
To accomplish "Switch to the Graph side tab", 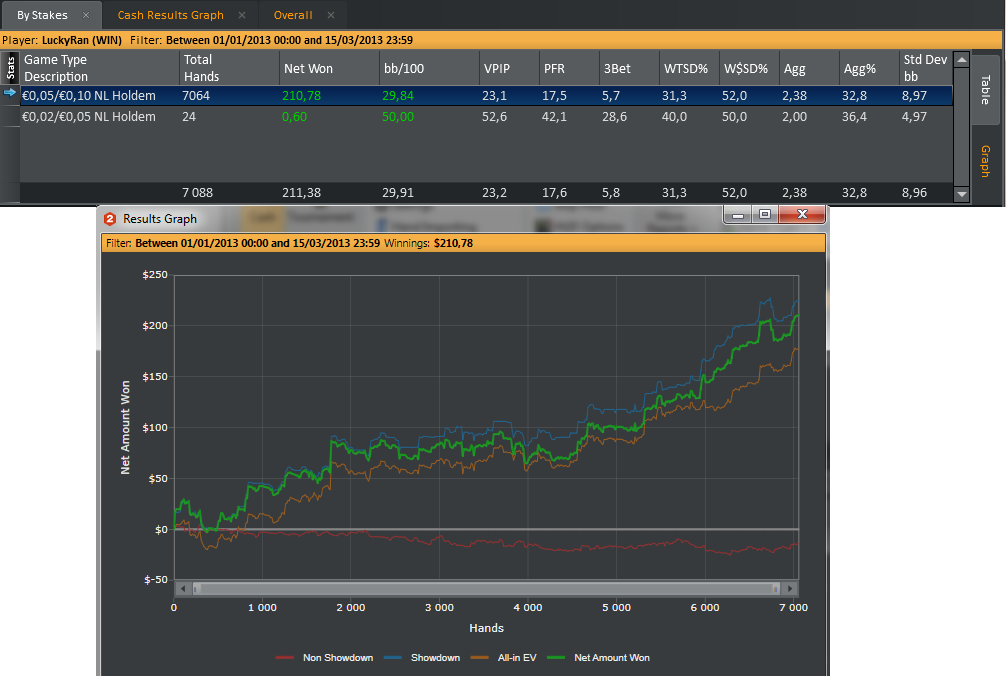I will [985, 161].
